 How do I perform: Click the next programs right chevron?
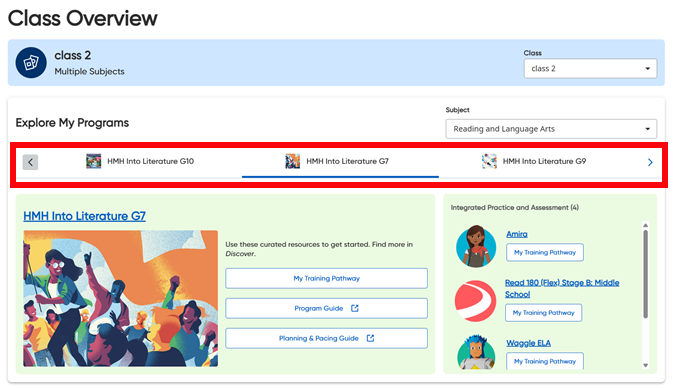650,162
